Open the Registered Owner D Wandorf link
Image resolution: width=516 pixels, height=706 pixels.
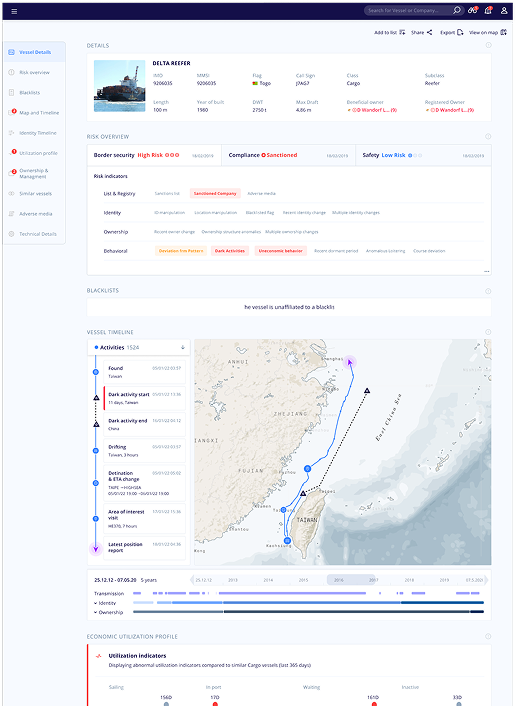point(450,110)
